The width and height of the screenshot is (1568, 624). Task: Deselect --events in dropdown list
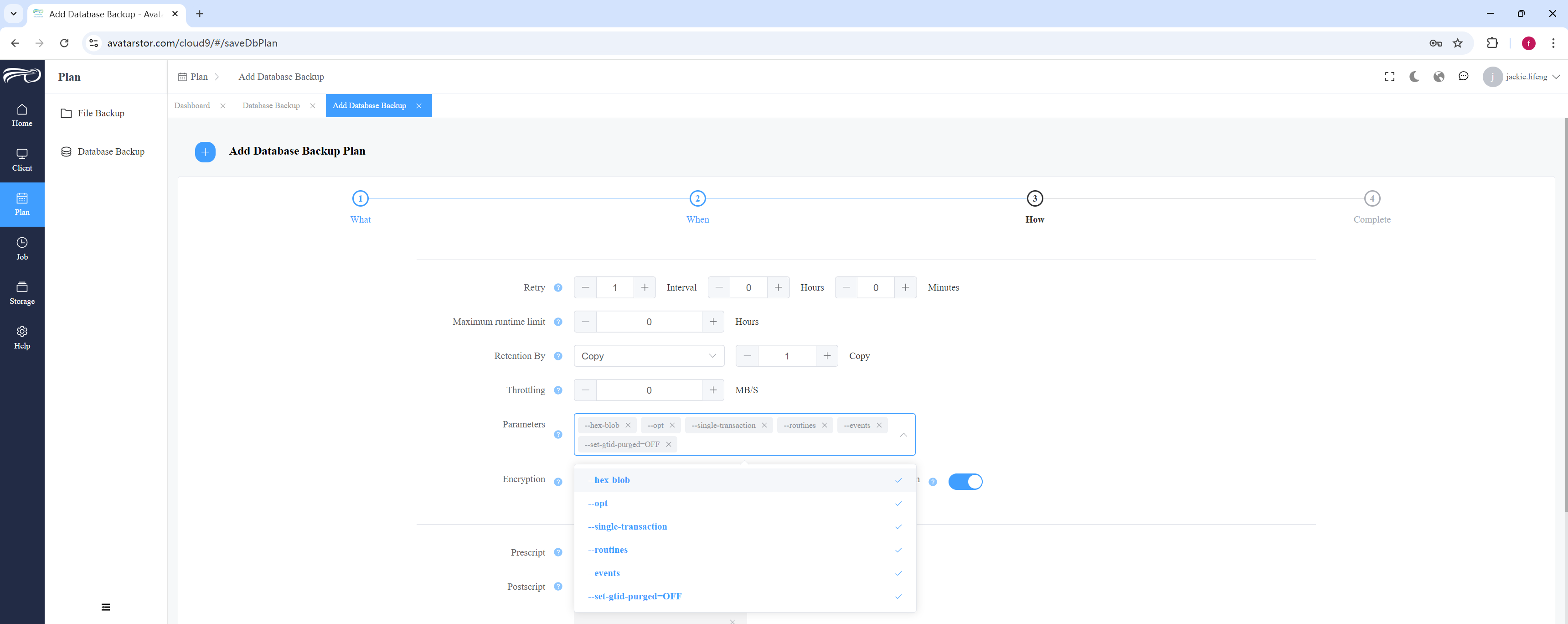745,573
